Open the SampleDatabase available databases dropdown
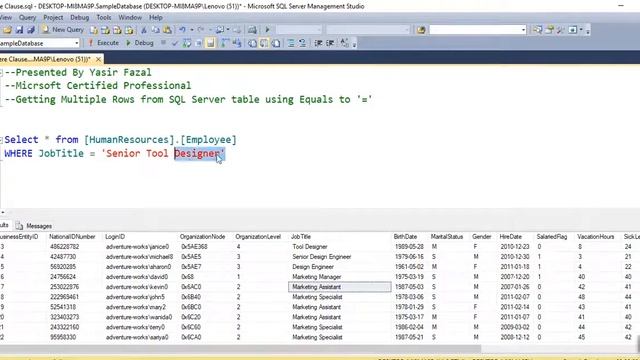Viewport: 640px width, 360px height. (76, 43)
